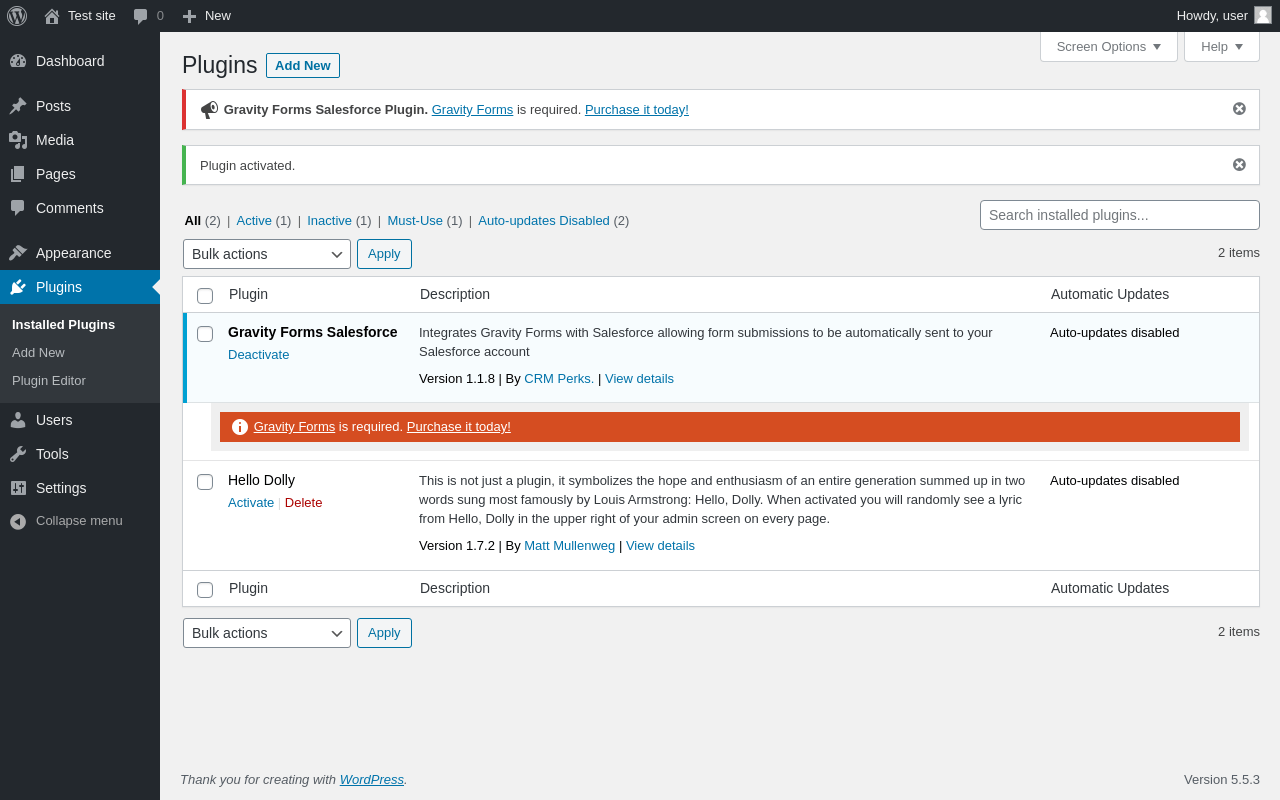Click the Appearance brush icon
Viewport: 1280px width, 800px height.
18,253
